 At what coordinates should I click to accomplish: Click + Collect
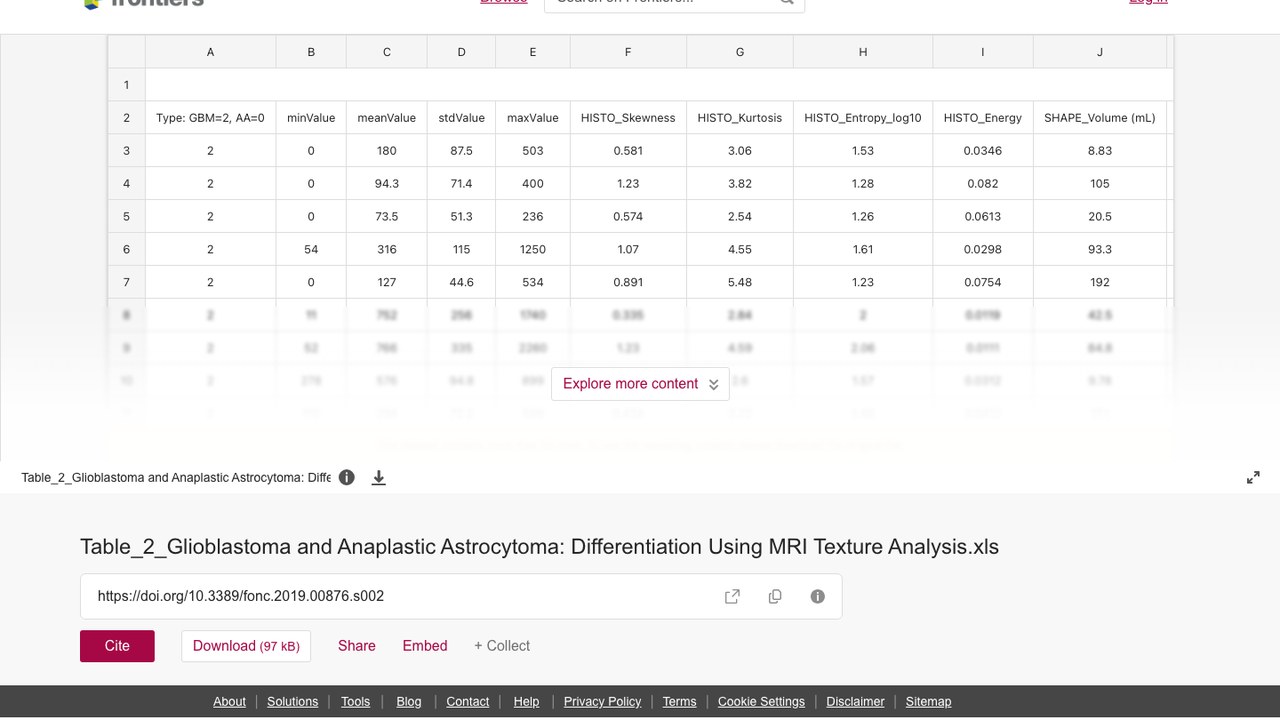(x=502, y=646)
